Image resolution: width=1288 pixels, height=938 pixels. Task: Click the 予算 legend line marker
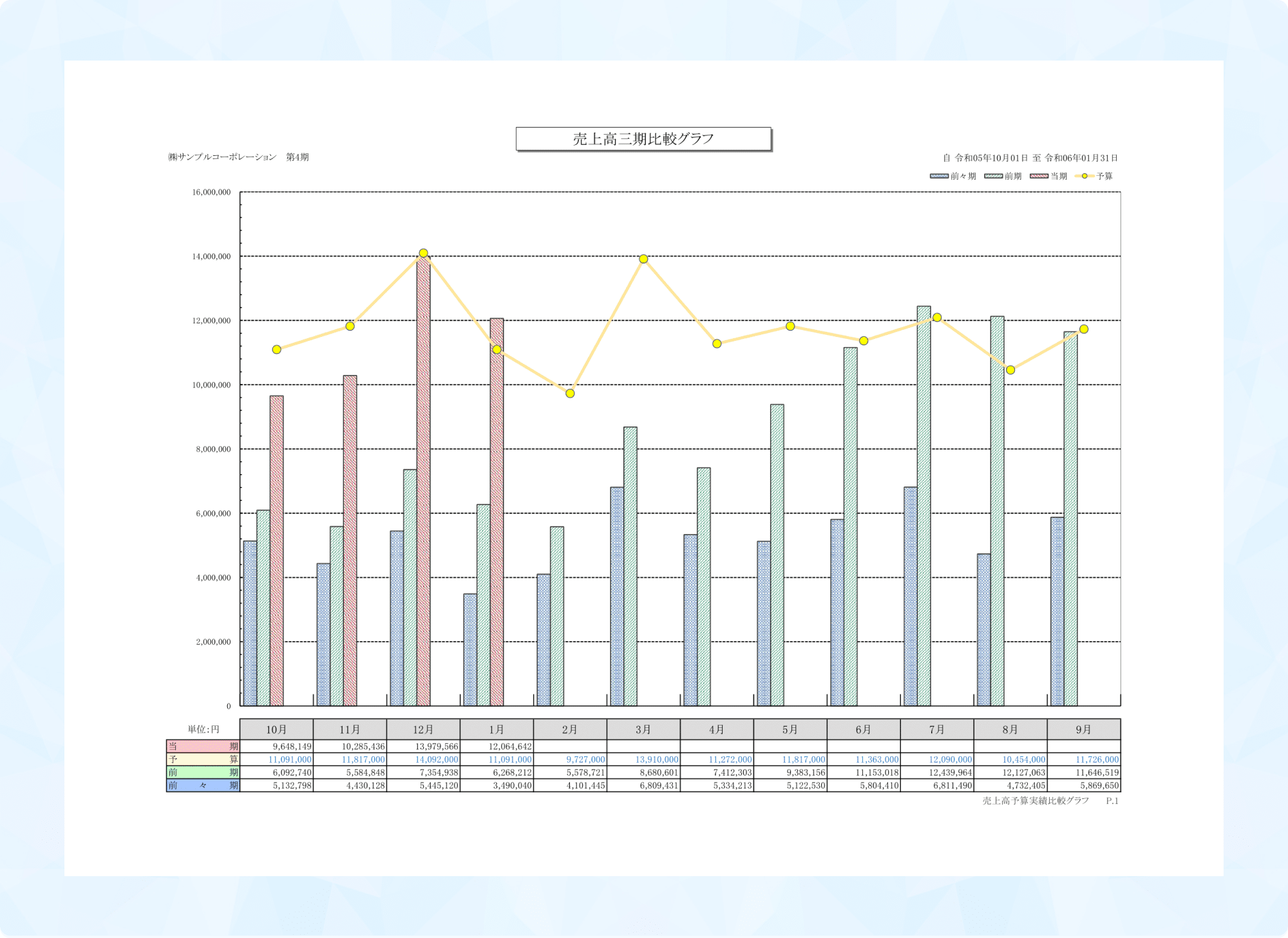tap(1084, 176)
